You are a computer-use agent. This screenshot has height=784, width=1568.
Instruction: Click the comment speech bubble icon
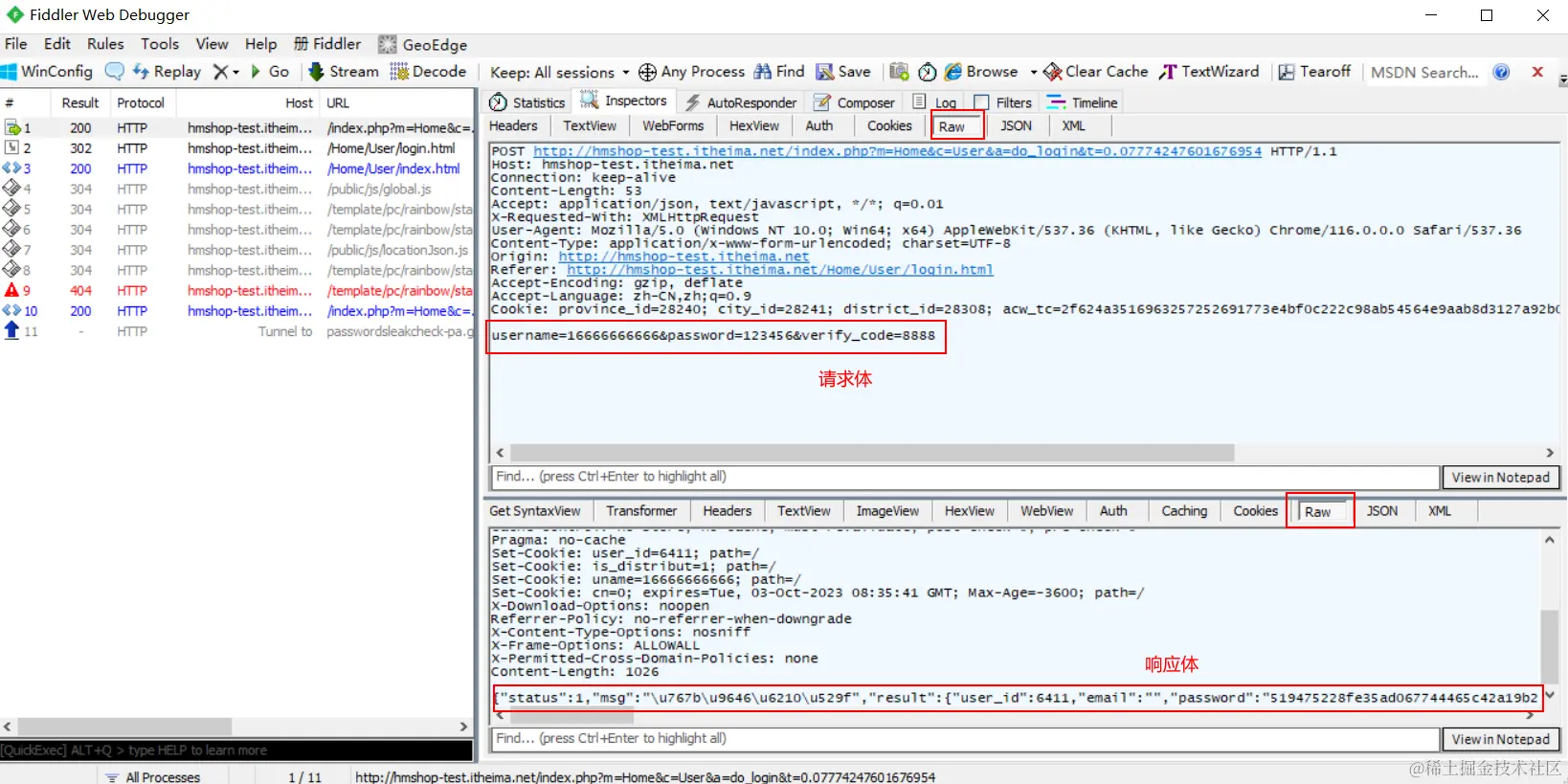pyautogui.click(x=114, y=72)
